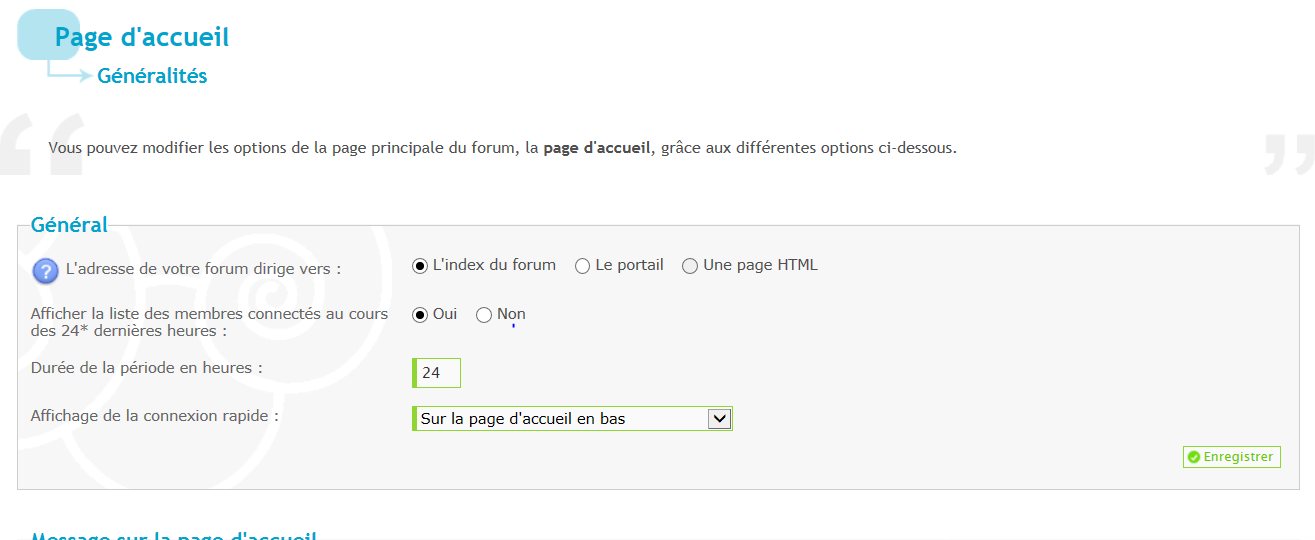Click the "Page d'accueil" main title

[x=142, y=38]
